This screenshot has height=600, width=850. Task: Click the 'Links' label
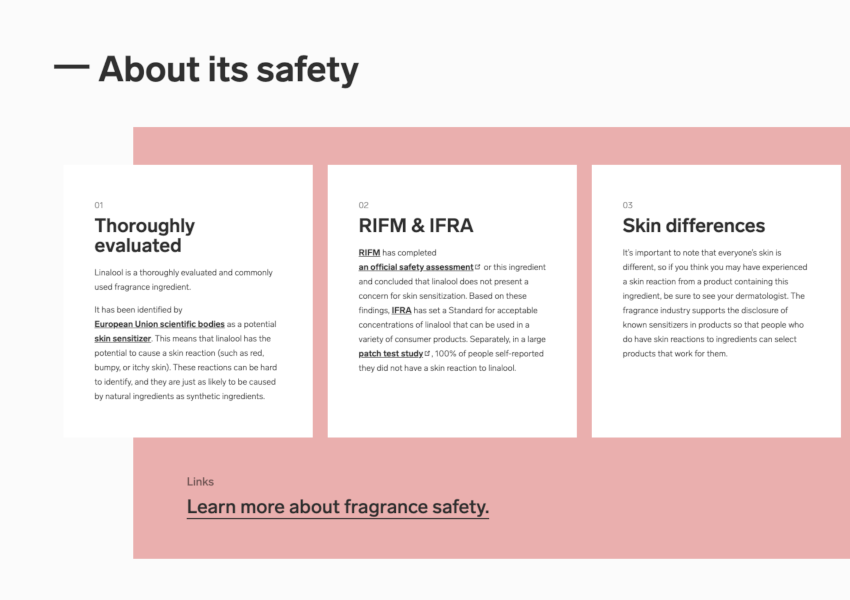click(x=200, y=482)
